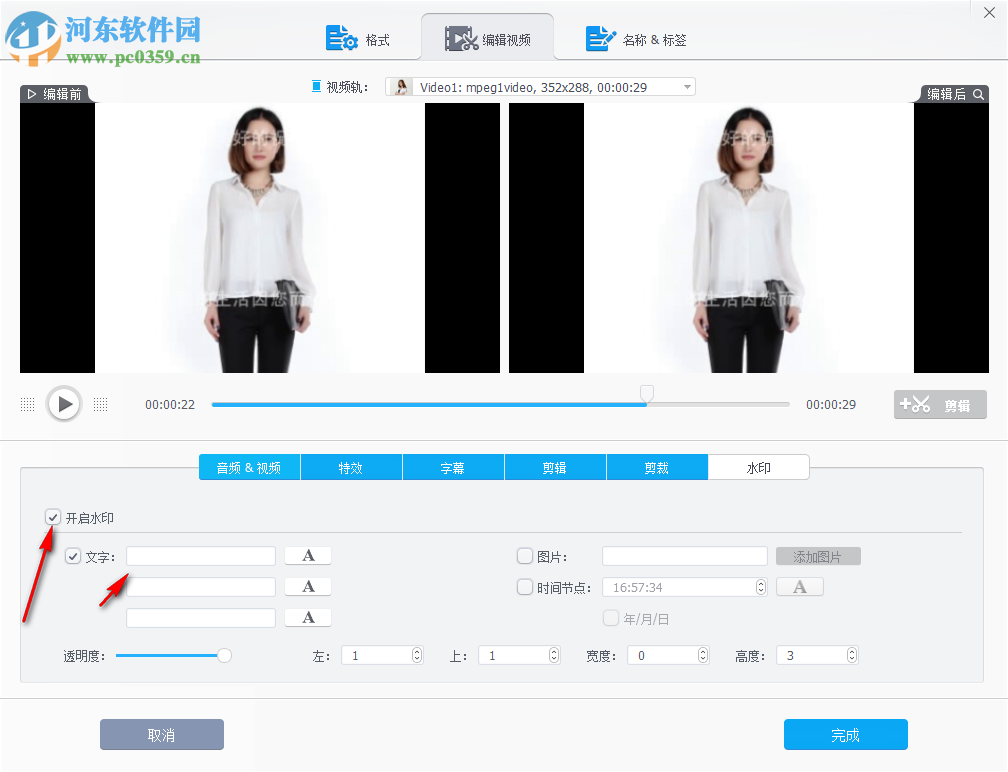Image resolution: width=1008 pixels, height=772 pixels.
Task: Open 名称 & 标签 settings icon
Action: pyautogui.click(x=600, y=37)
